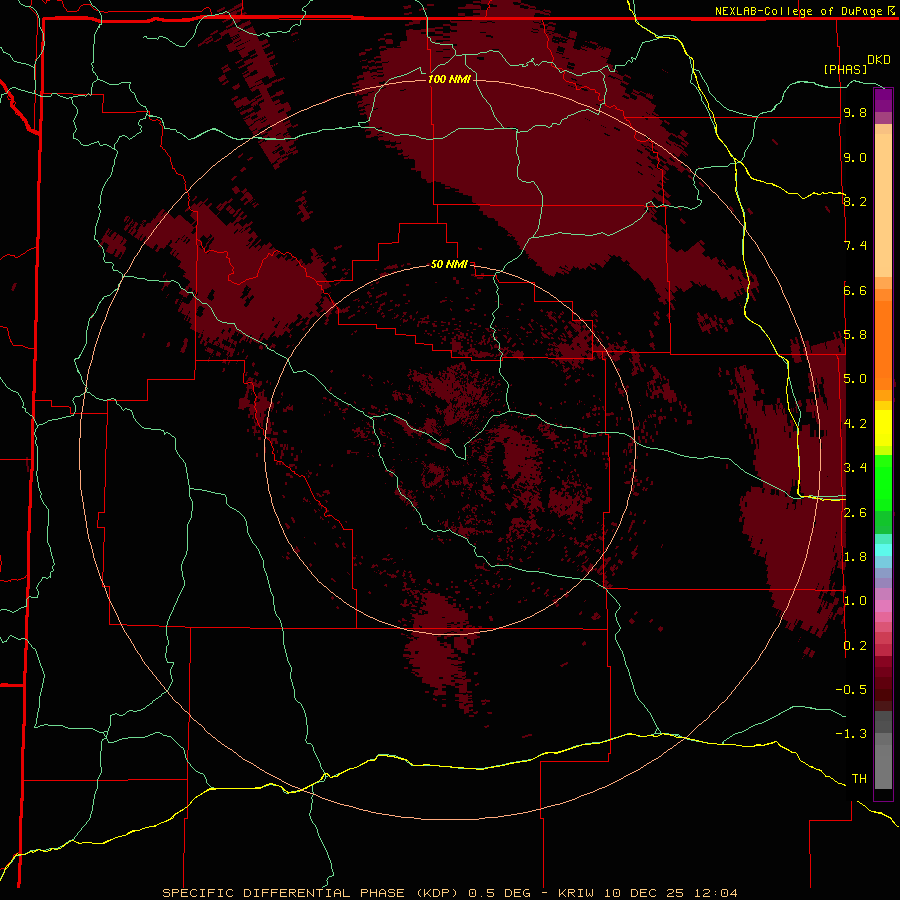Click the [PHAS] label above the color bar
Screen dimensions: 900x900
845,69
